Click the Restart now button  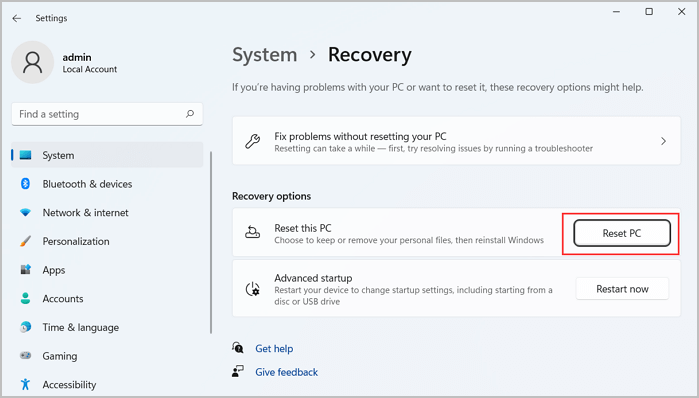(x=622, y=289)
